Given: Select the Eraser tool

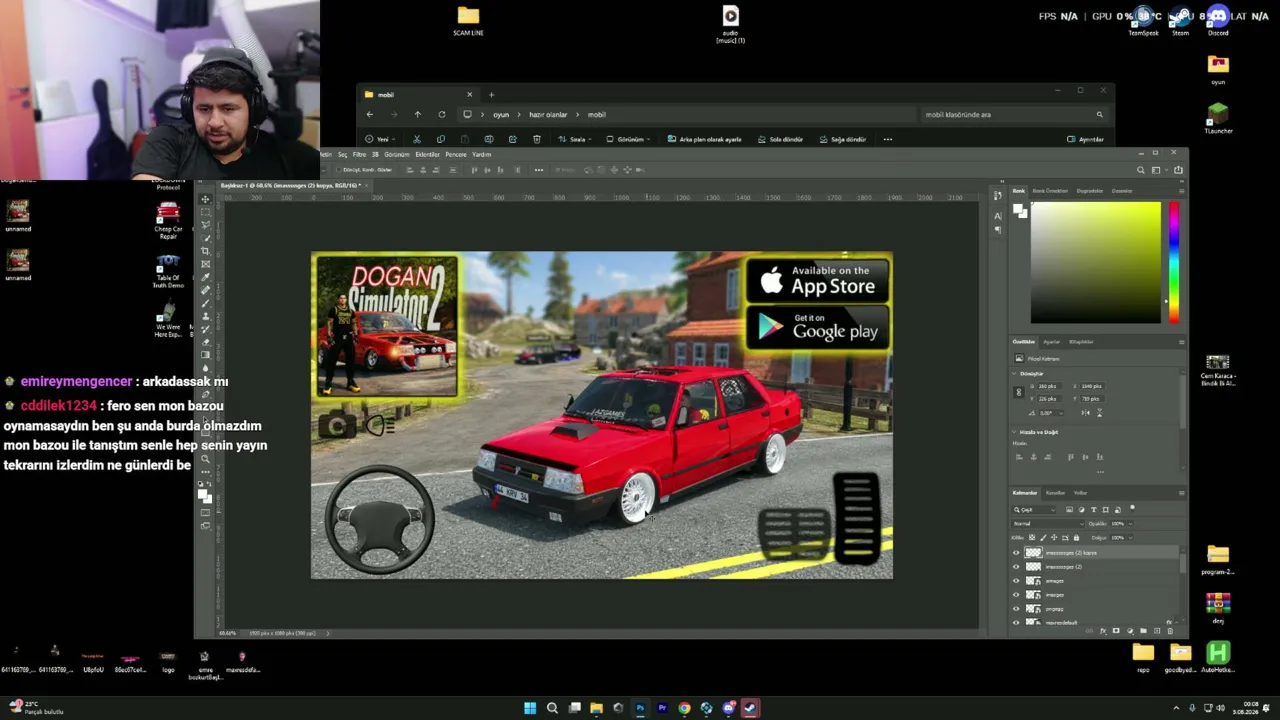Looking at the screenshot, I should coord(206,342).
